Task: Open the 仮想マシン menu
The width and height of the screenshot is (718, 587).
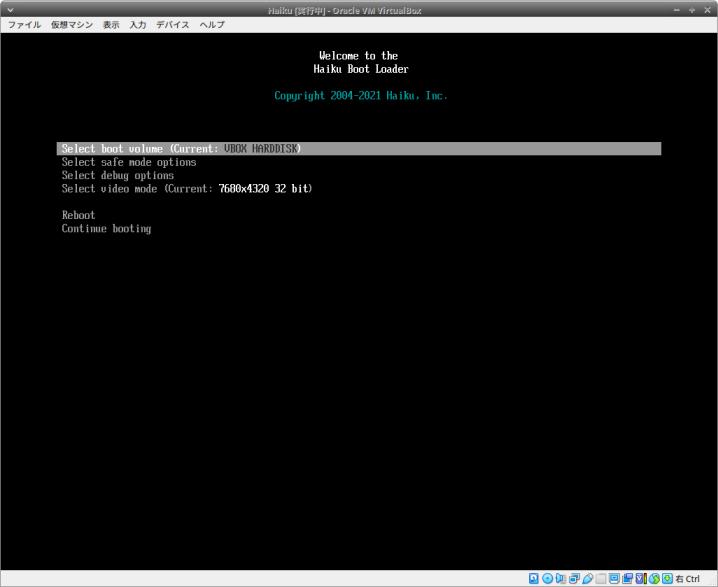Action: 72,25
